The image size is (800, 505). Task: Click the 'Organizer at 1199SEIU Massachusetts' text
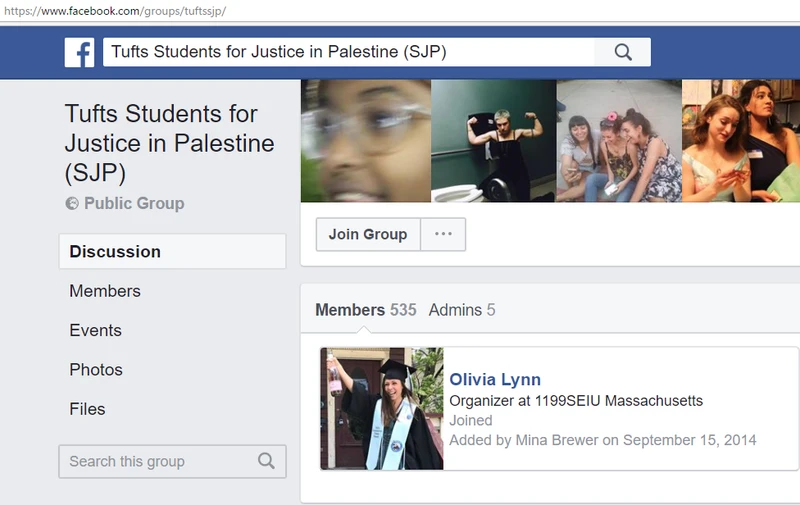pyautogui.click(x=576, y=401)
